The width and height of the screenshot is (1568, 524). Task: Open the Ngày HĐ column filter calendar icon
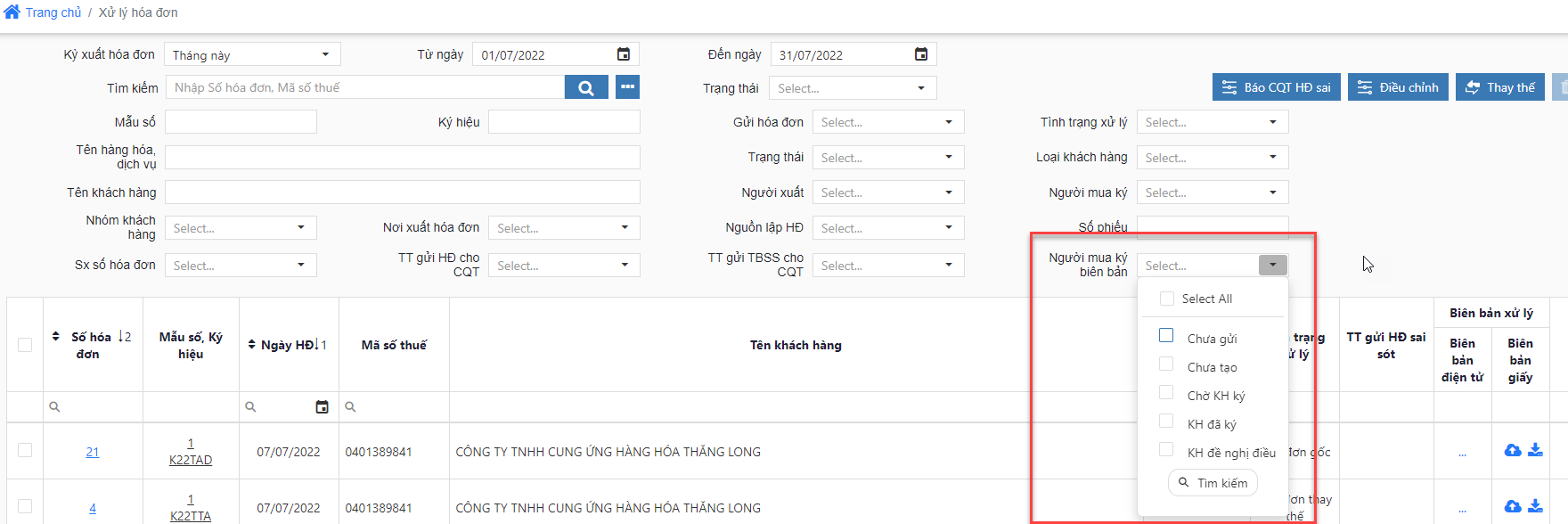pos(322,407)
